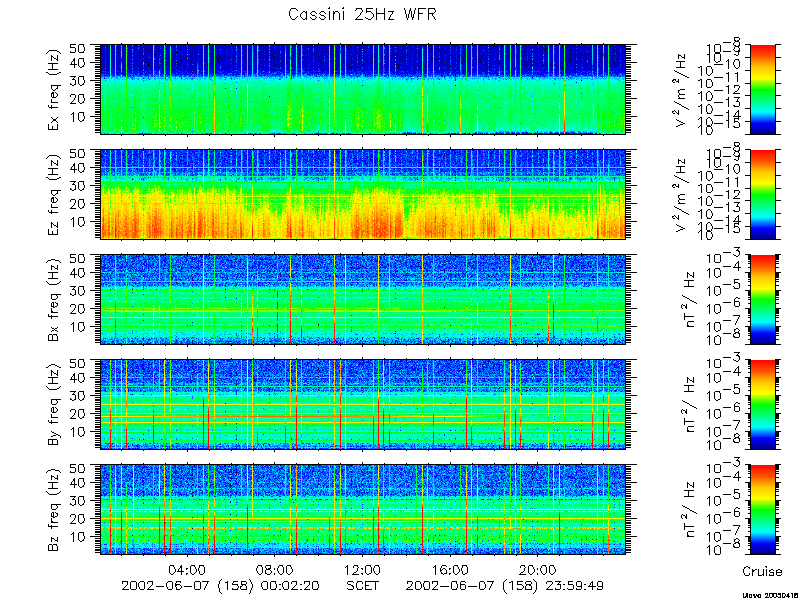The width and height of the screenshot is (800, 600).
Task: Click the Bx color bar nT²/Hz unit label
Action: tap(688, 299)
